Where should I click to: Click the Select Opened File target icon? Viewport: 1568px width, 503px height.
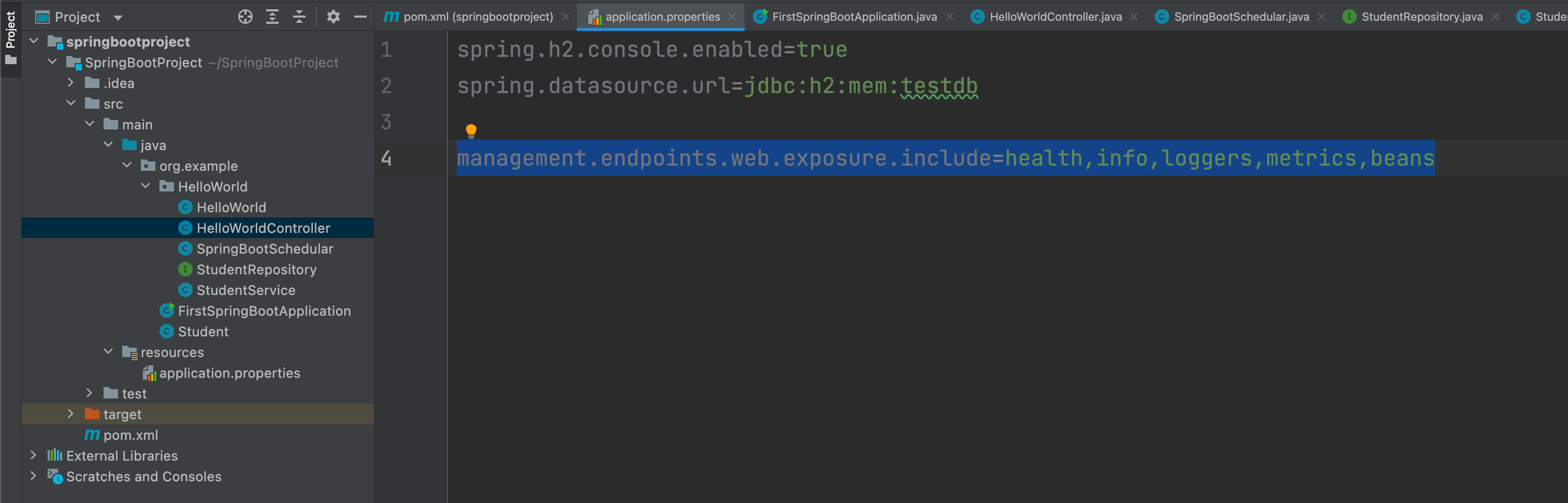(245, 17)
